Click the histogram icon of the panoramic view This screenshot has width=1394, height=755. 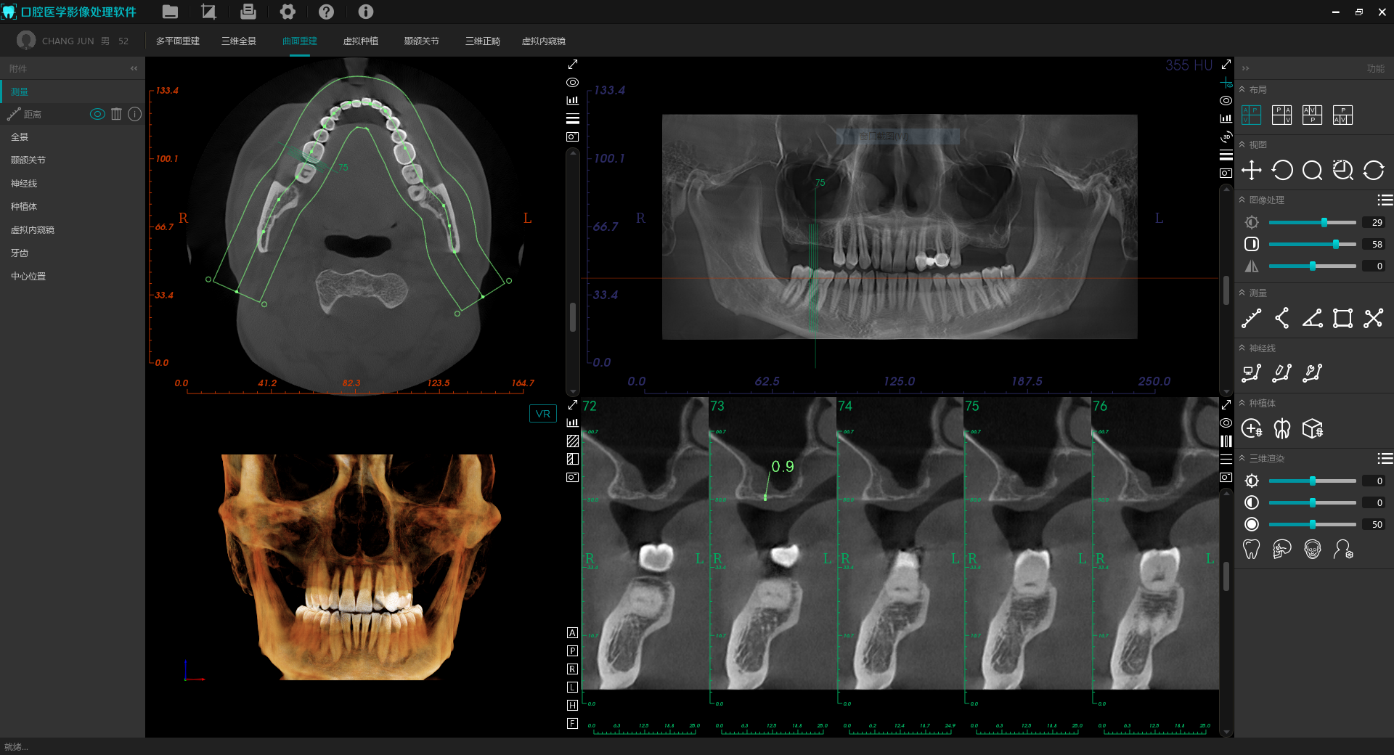click(x=1226, y=118)
